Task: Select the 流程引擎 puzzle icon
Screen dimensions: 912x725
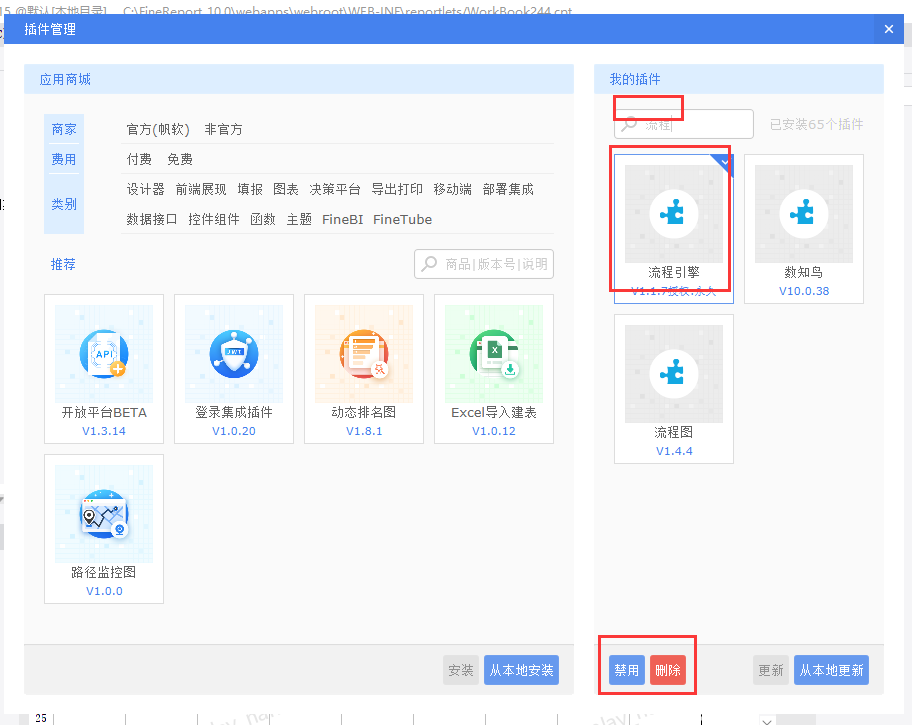Action: (x=674, y=214)
